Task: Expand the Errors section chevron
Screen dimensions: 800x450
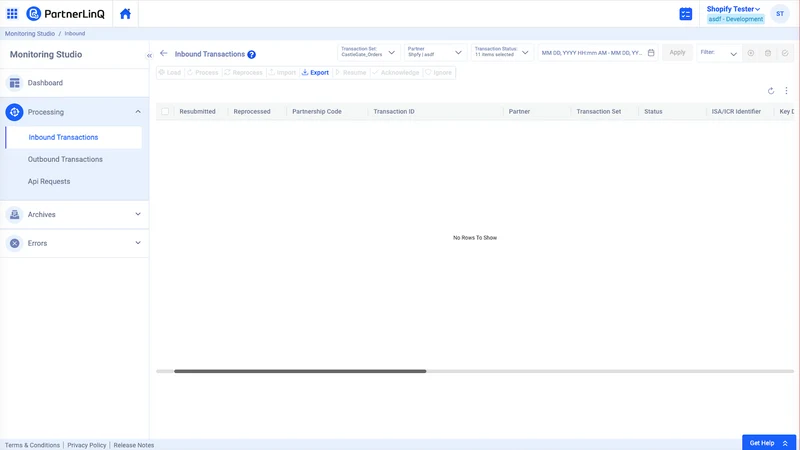Action: point(138,243)
